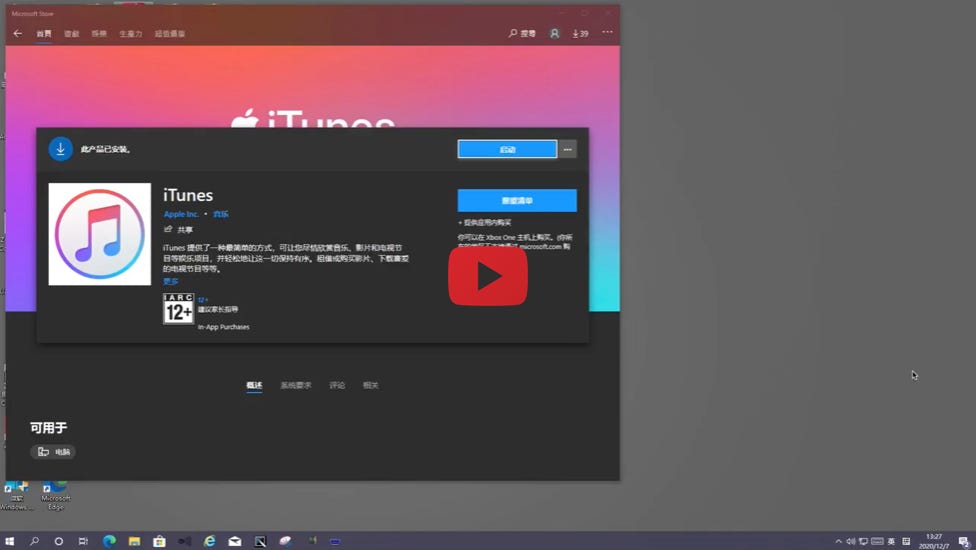This screenshot has height=550, width=976.
Task: Select the 概述 overview tab
Action: click(x=254, y=385)
